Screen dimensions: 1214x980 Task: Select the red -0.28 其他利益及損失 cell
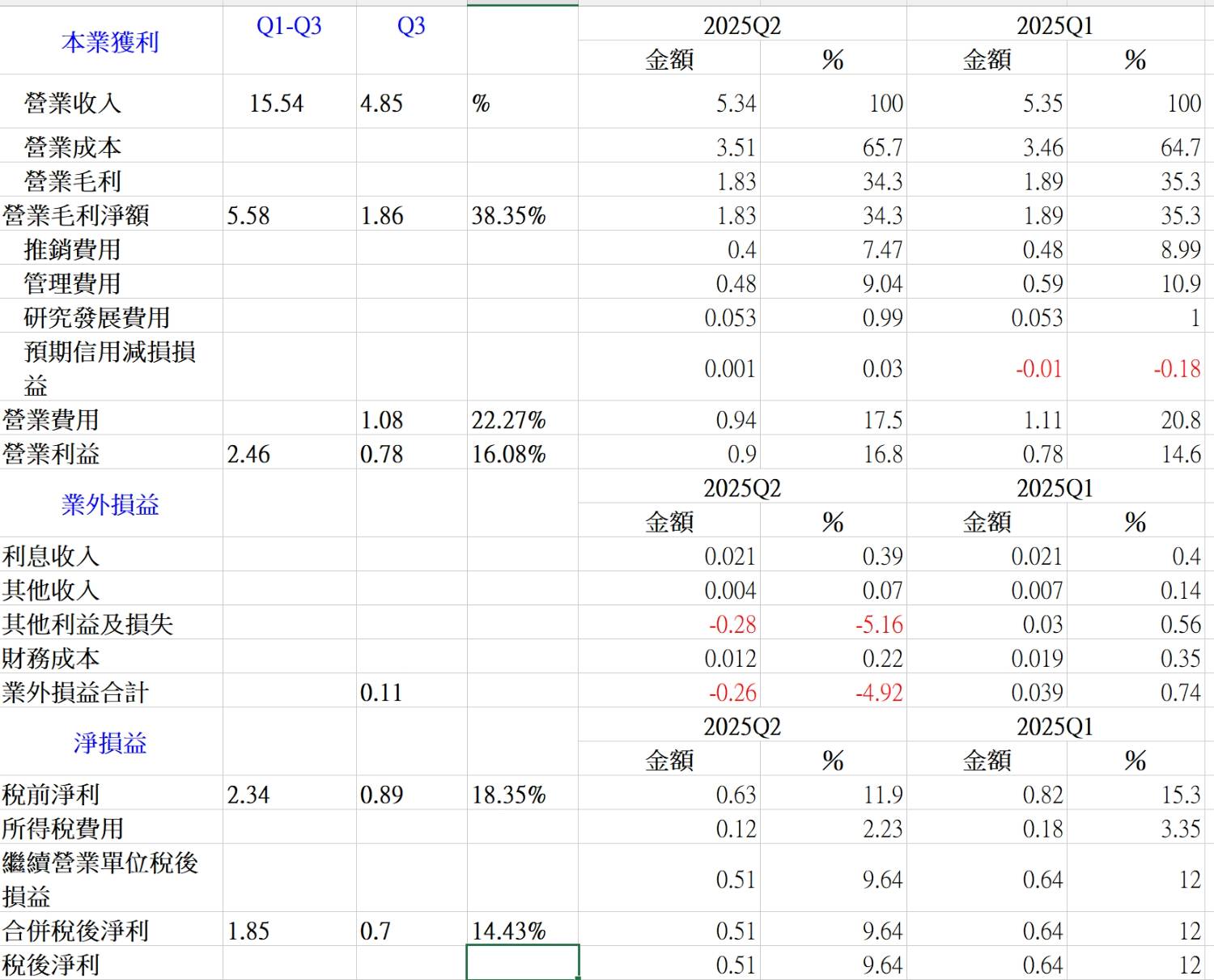[x=732, y=625]
